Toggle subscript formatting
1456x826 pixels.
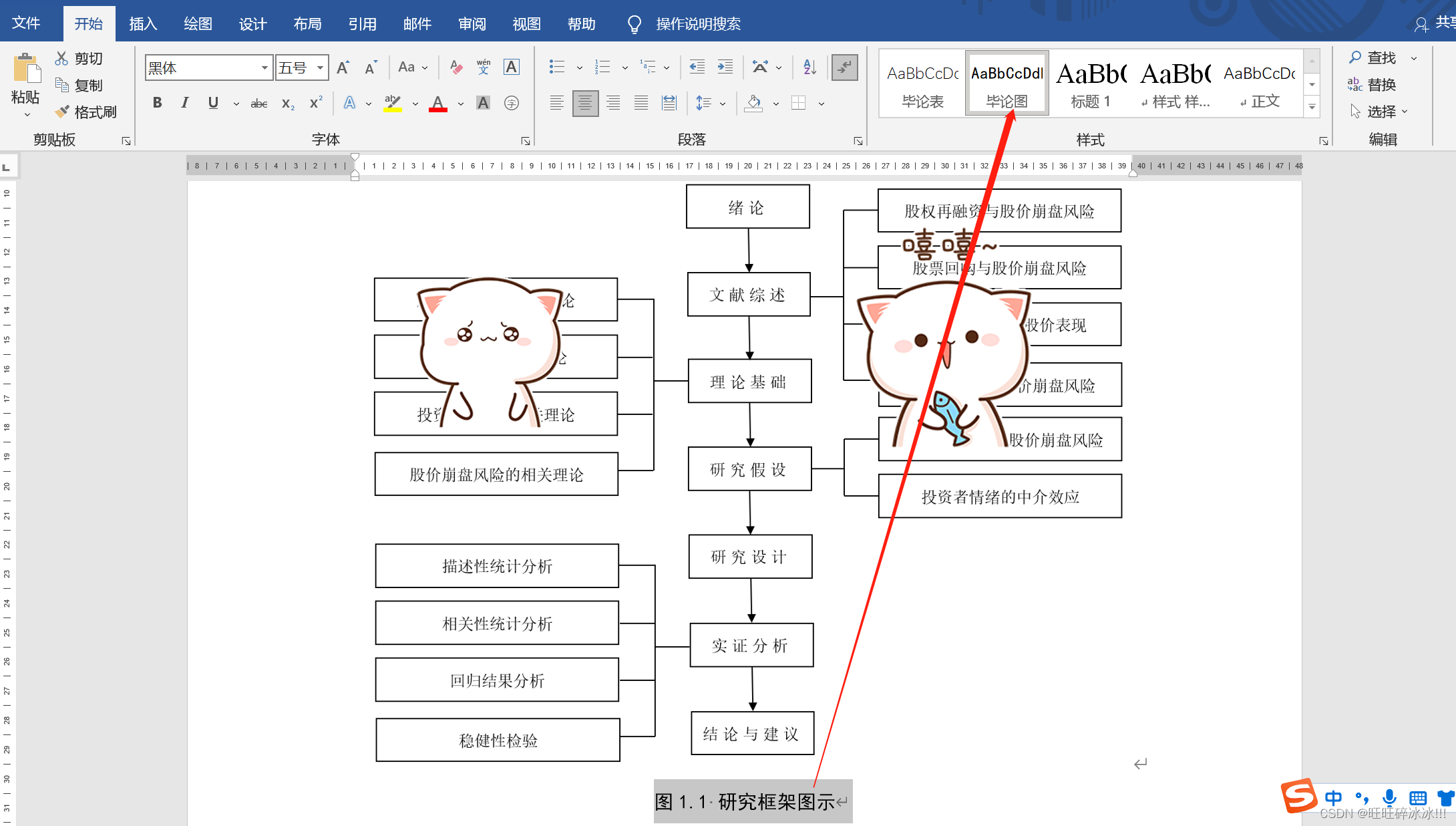288,103
